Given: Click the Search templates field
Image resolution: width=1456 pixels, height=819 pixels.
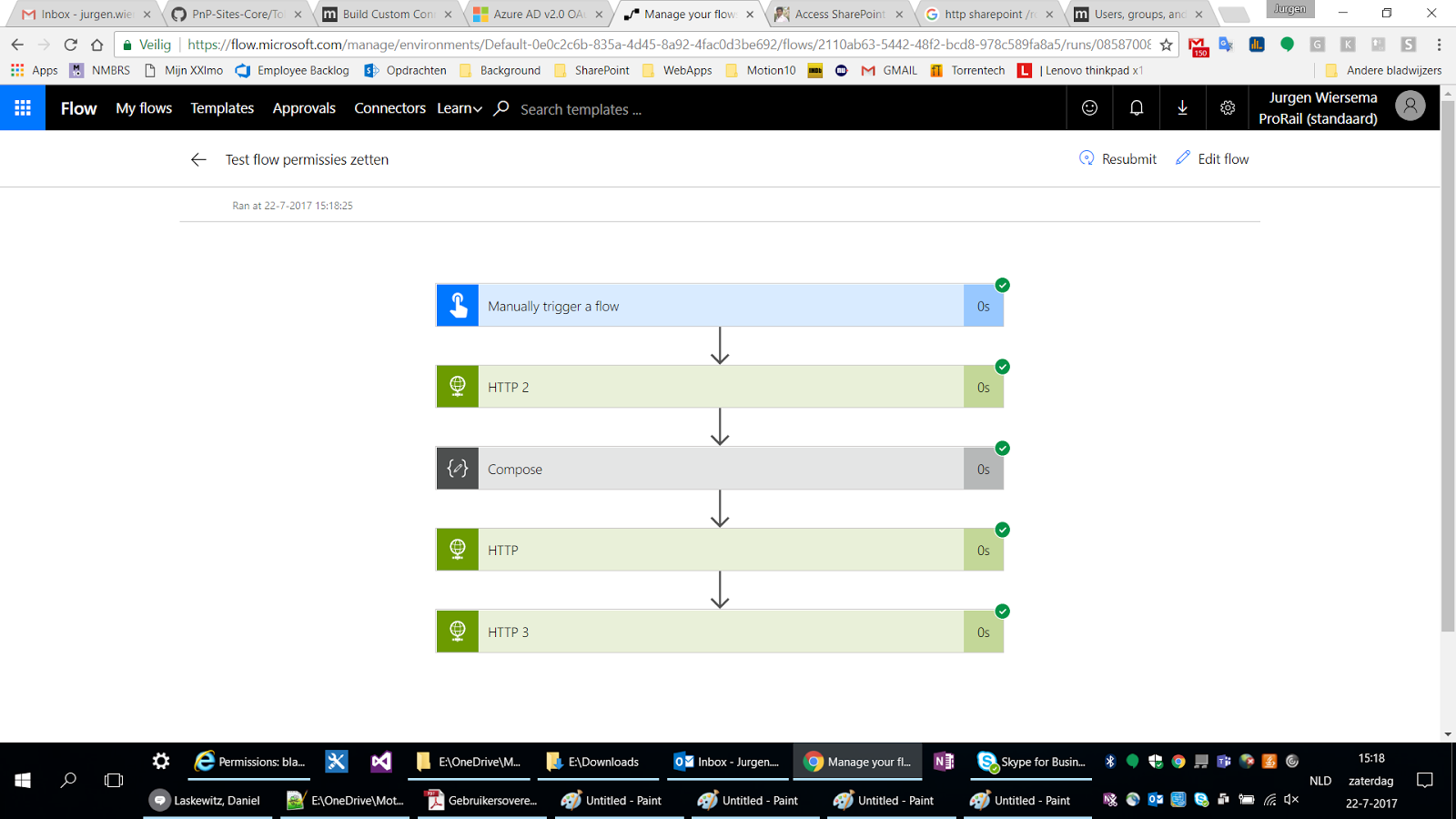Looking at the screenshot, I should pyautogui.click(x=582, y=109).
